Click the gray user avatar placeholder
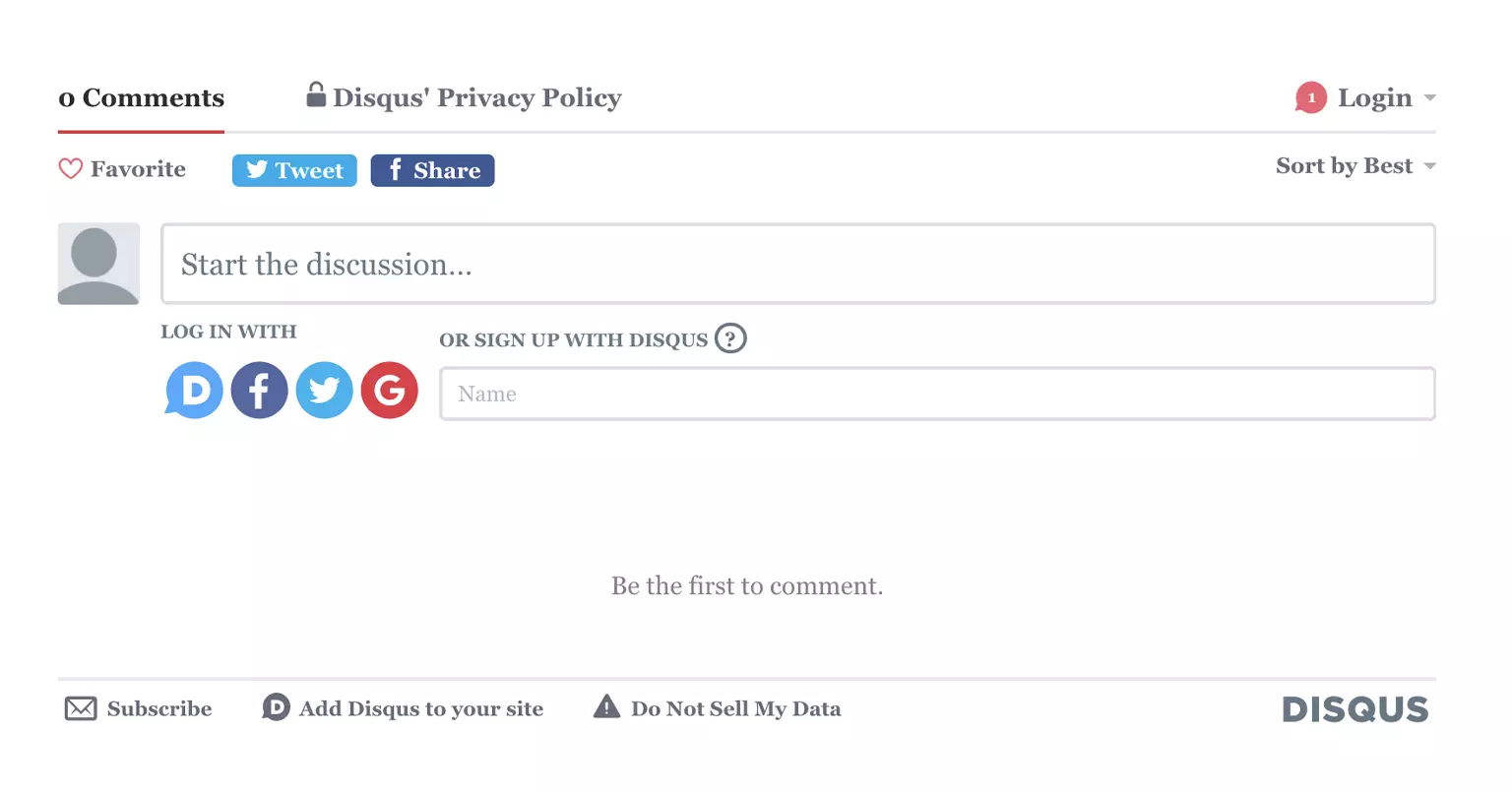The image size is (1512, 792). [98, 264]
